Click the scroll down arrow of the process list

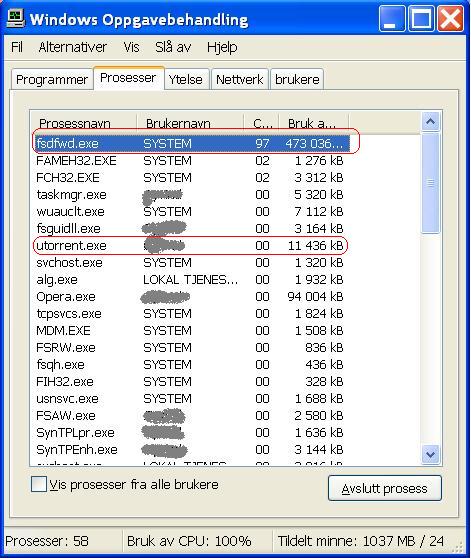430,454
